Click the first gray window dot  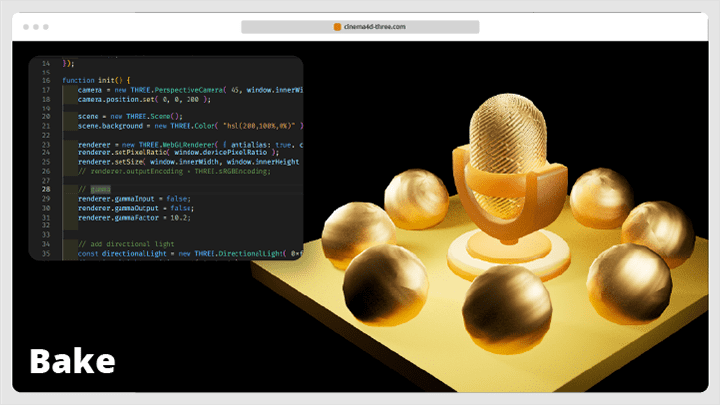[26, 27]
